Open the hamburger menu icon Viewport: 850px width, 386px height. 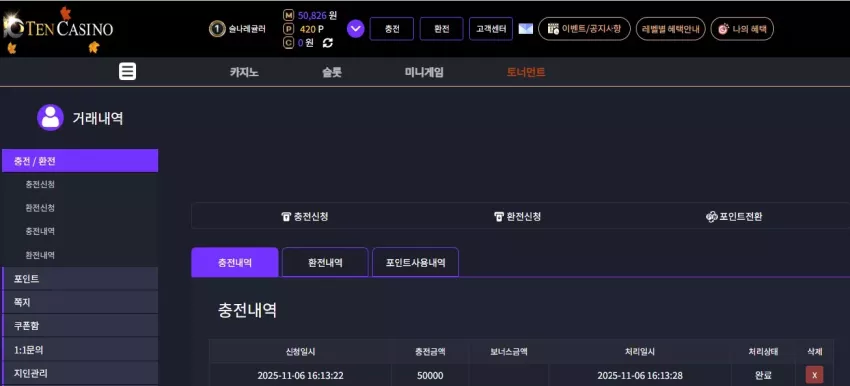coord(127,71)
